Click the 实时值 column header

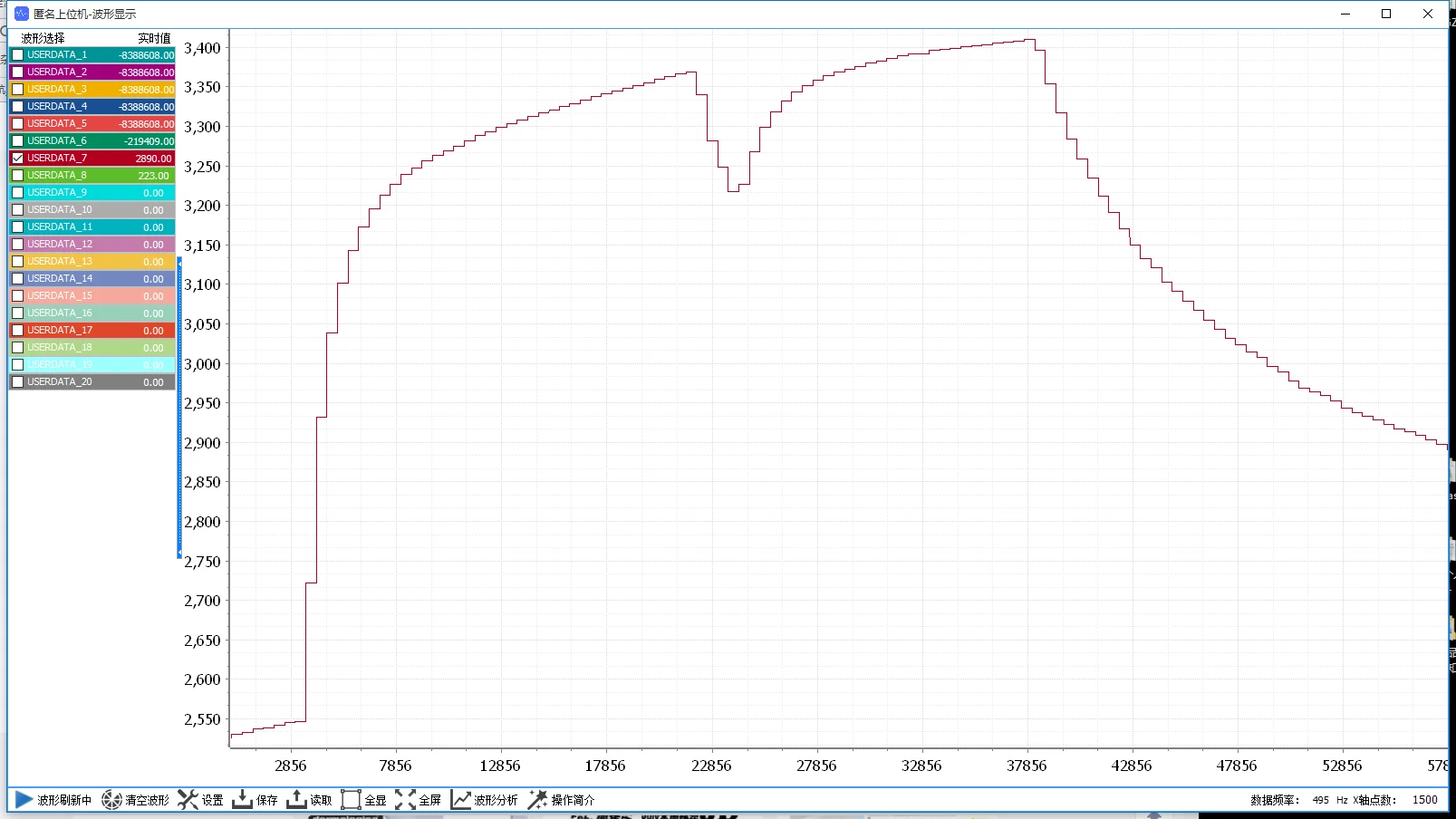point(154,38)
